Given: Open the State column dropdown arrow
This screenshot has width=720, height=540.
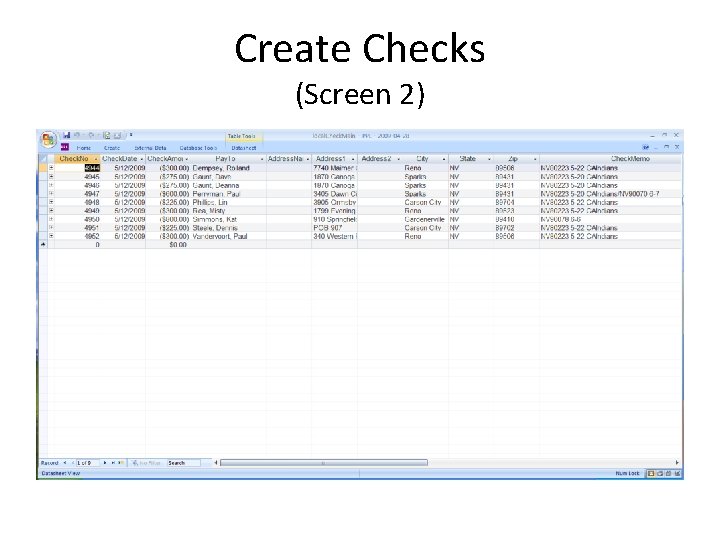Looking at the screenshot, I should click(489, 159).
